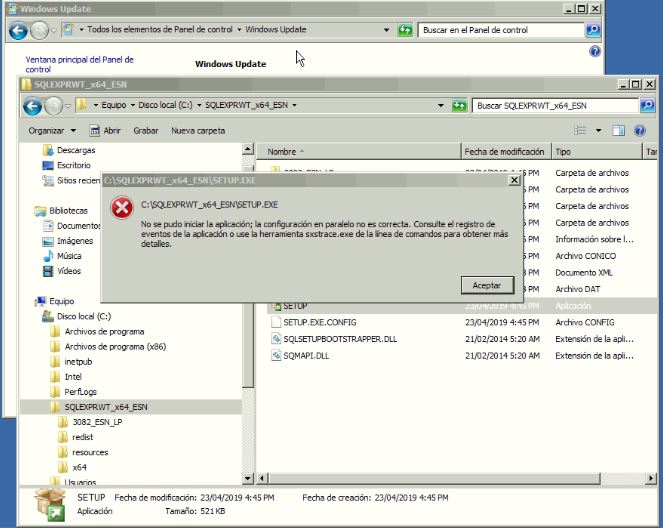Click Abrir in the toolbar
The height and width of the screenshot is (528, 663).
coord(105,131)
